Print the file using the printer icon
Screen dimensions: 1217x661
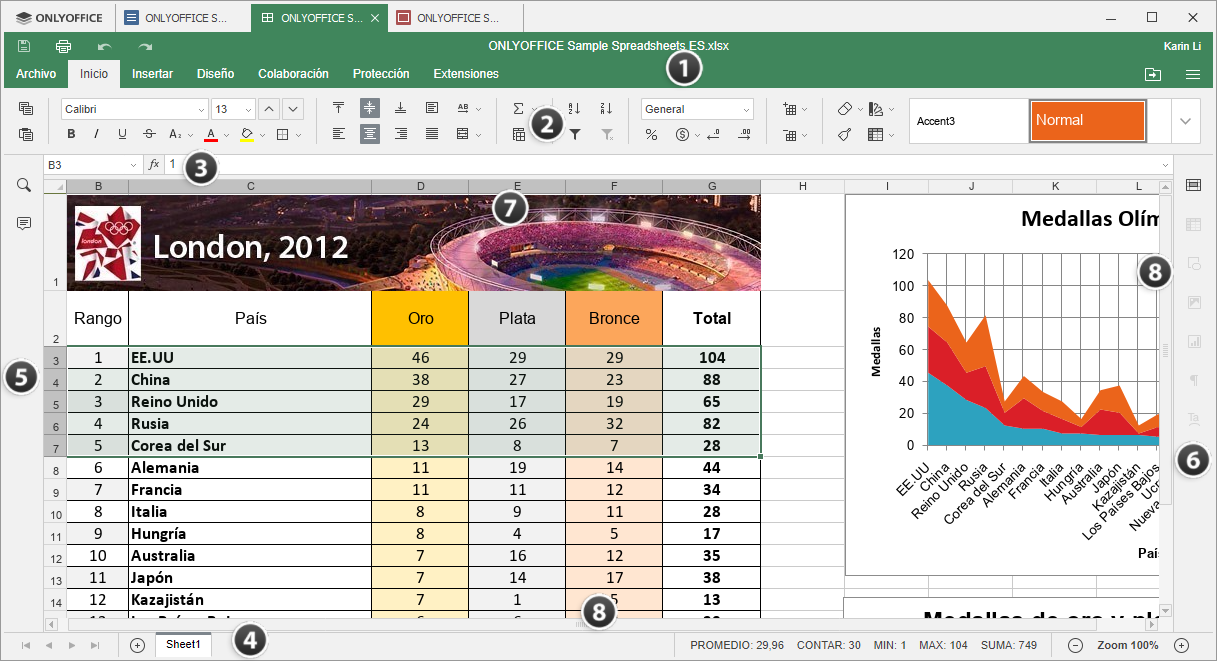click(64, 46)
